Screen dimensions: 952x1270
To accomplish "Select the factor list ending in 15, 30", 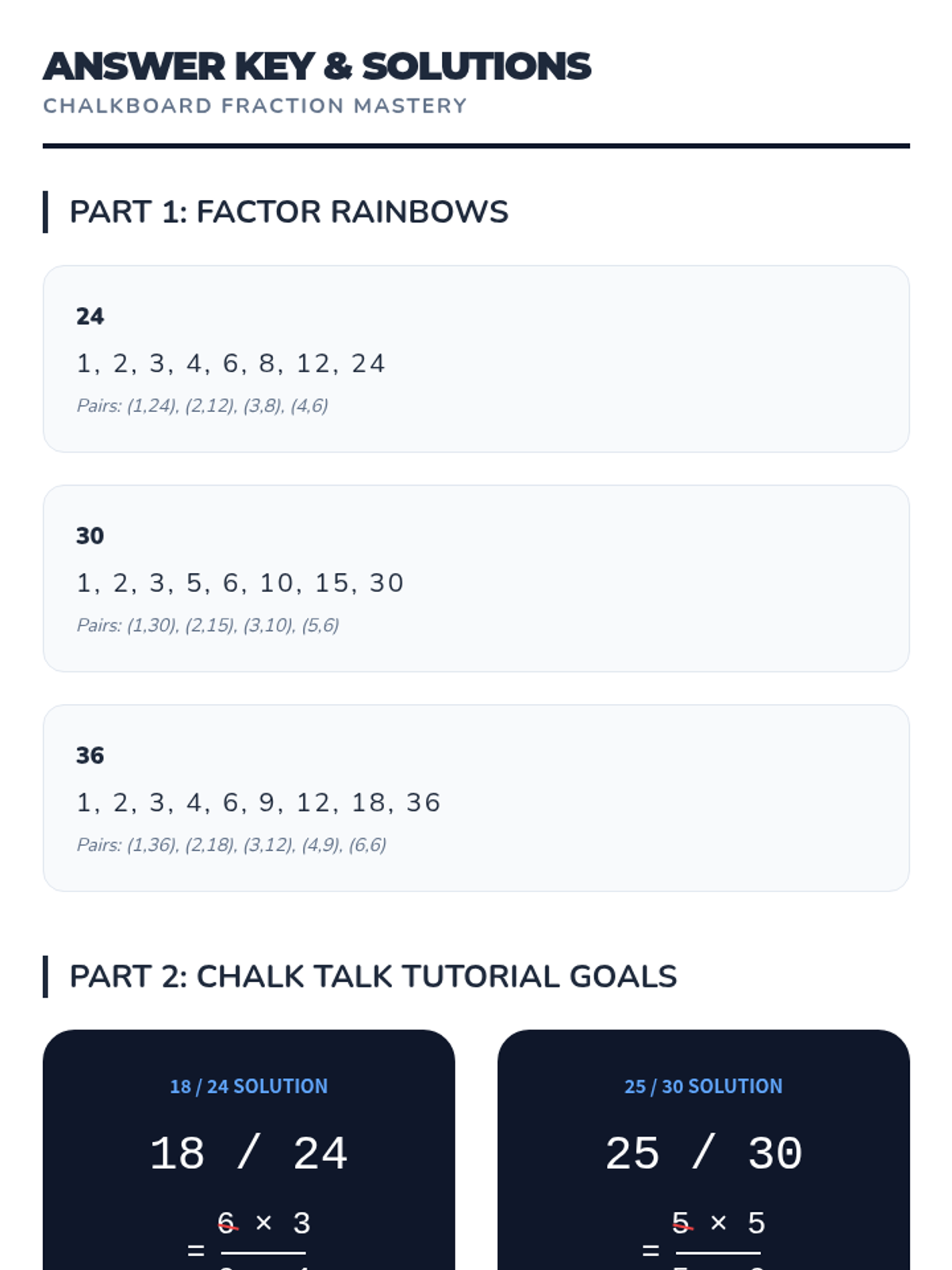I will (240, 583).
